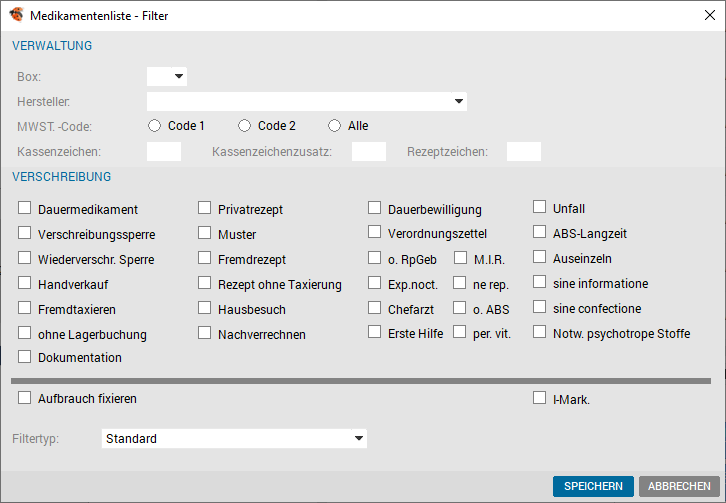Select the MWST Code 2 radio button

(244, 126)
